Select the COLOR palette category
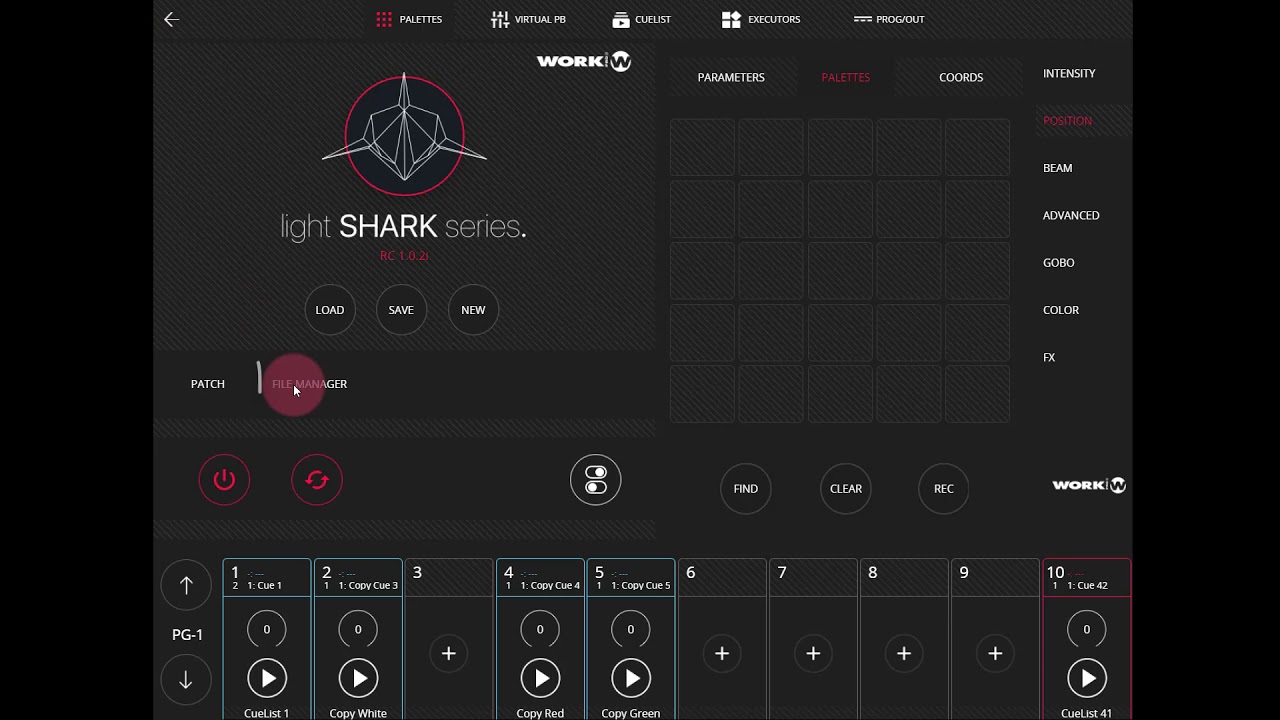The height and width of the screenshot is (720, 1280). point(1061,310)
